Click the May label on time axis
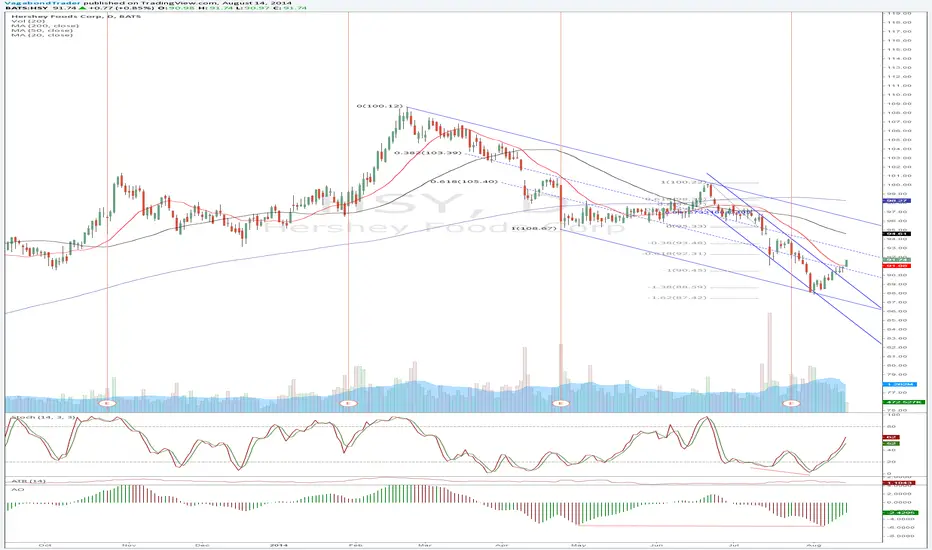 [578, 545]
